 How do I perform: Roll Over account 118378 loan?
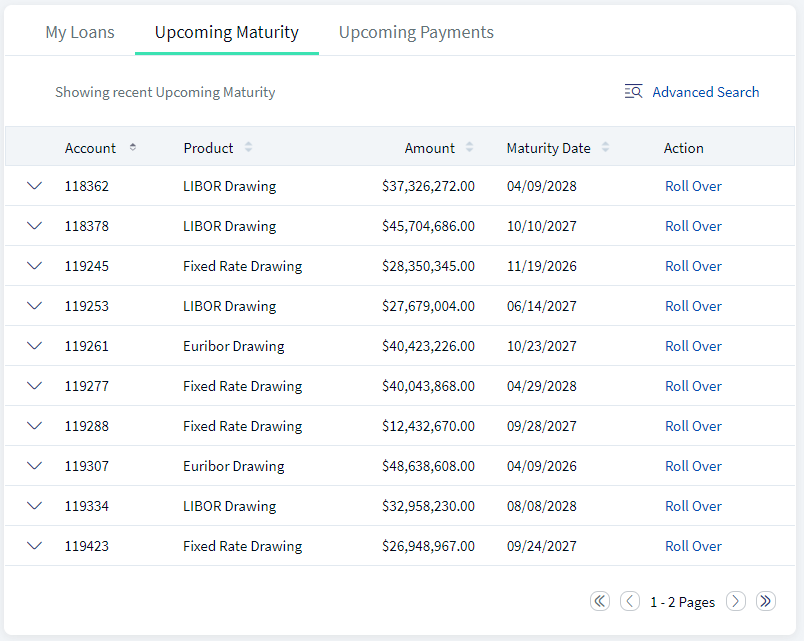[x=693, y=226]
